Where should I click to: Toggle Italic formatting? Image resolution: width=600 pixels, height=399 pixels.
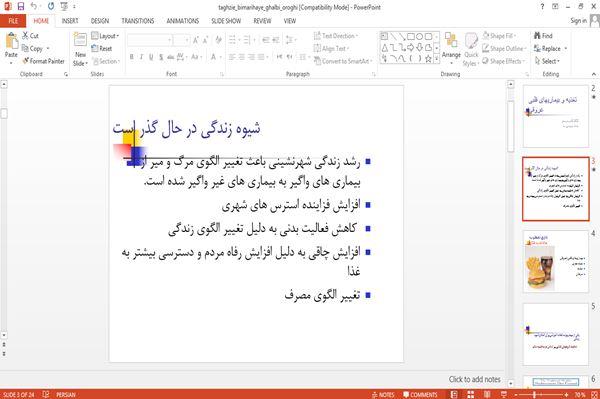coord(141,57)
